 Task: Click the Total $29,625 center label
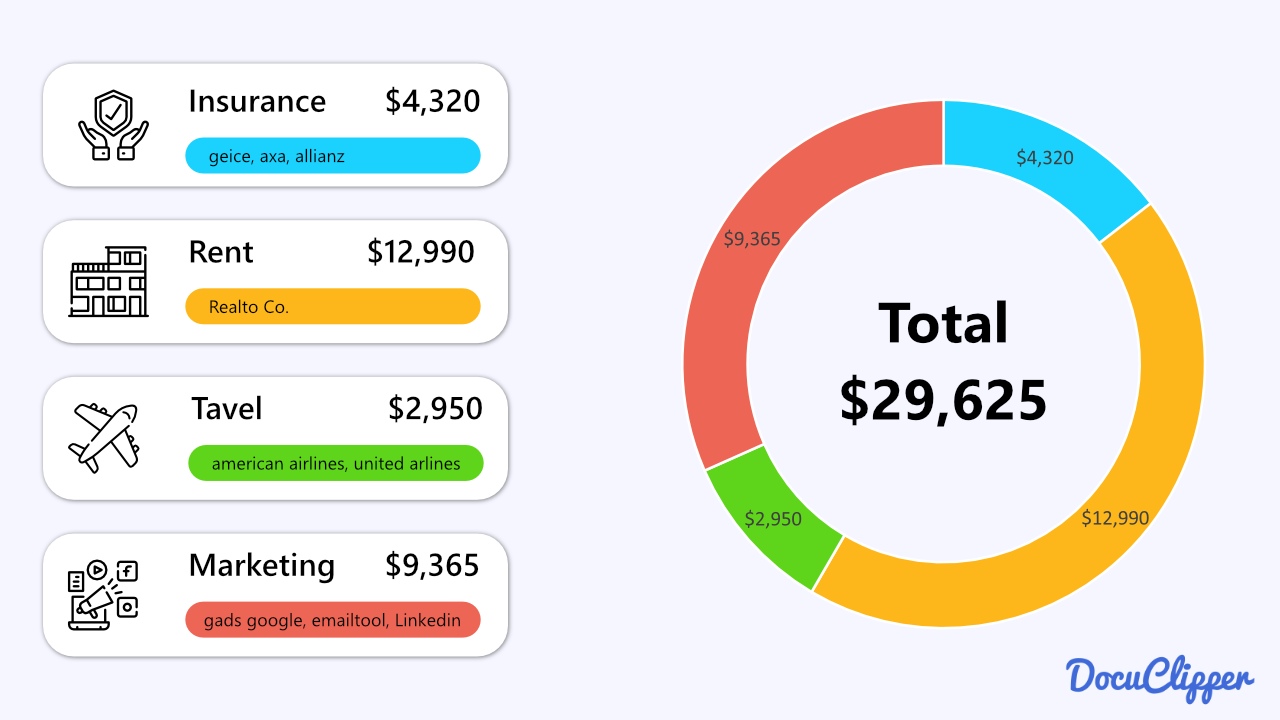coord(944,362)
